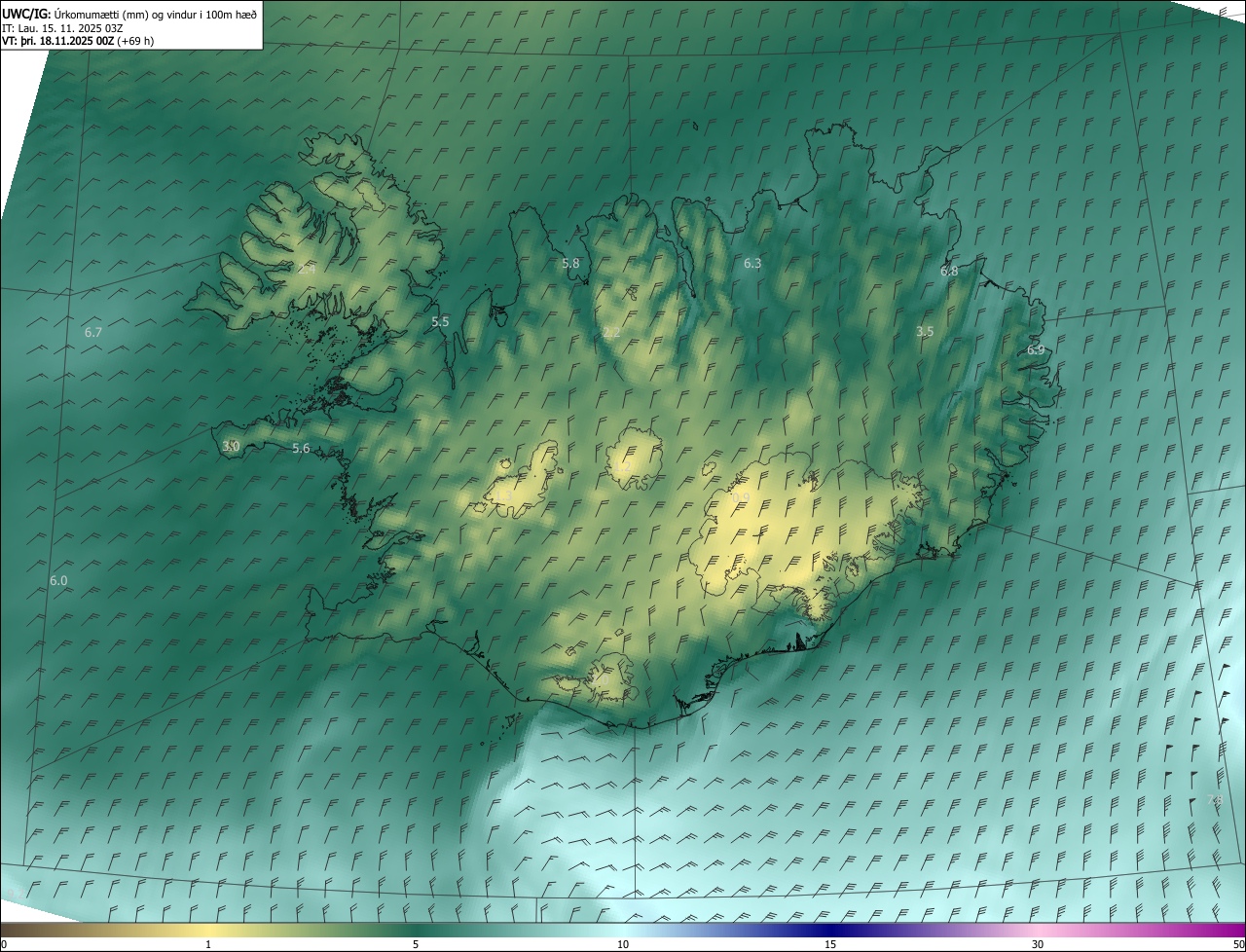Click the 1 tick on the color scale
This screenshot has height=952, width=1246.
point(208,945)
